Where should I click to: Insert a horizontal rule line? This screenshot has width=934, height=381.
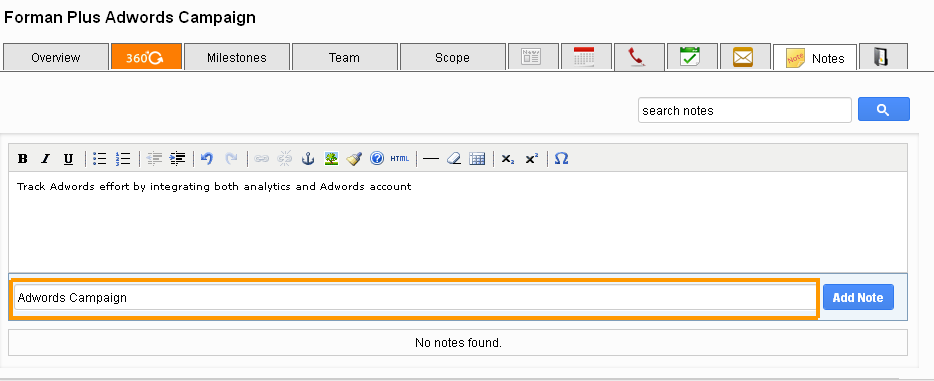pos(431,158)
